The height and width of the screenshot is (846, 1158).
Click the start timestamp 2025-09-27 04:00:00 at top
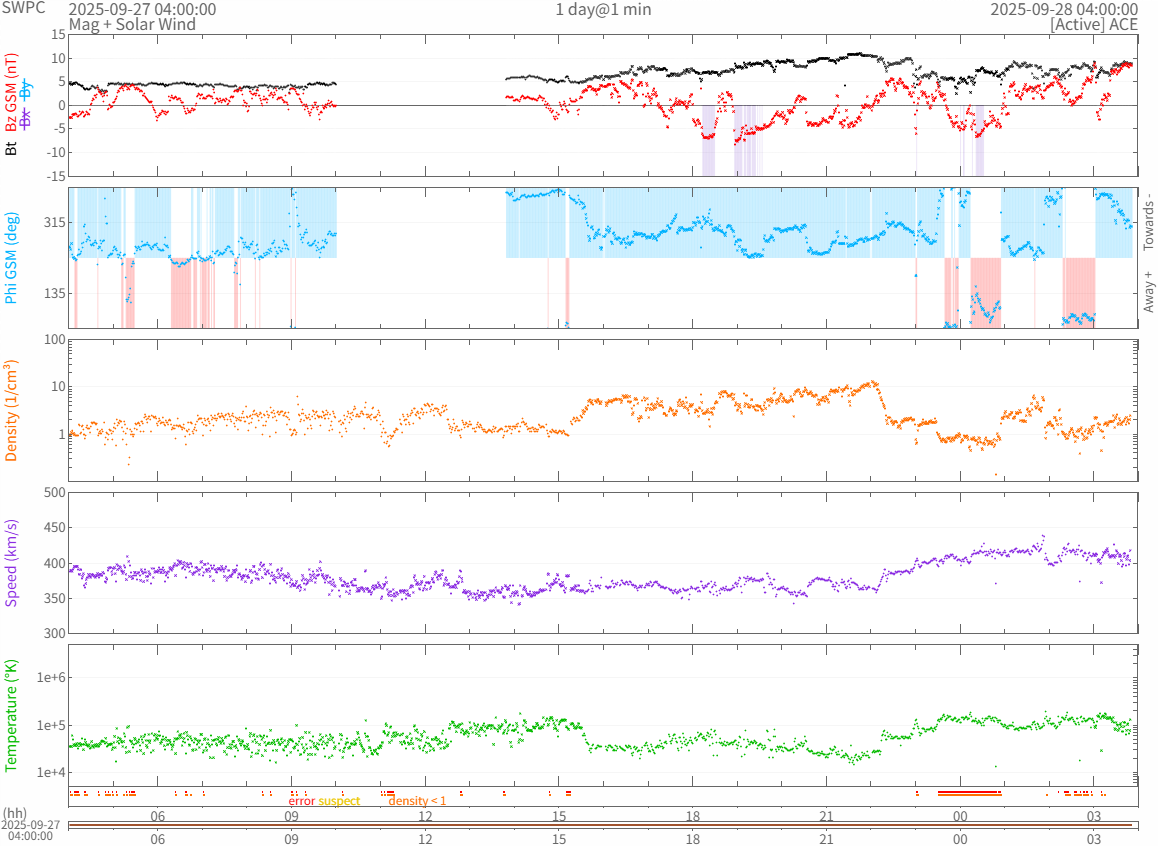point(142,9)
